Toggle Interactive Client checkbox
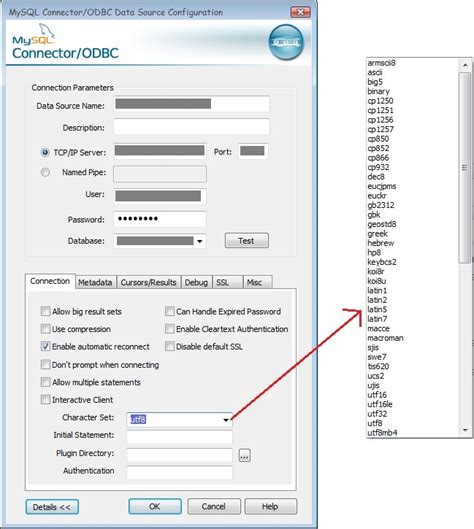The image size is (474, 529). 46,399
